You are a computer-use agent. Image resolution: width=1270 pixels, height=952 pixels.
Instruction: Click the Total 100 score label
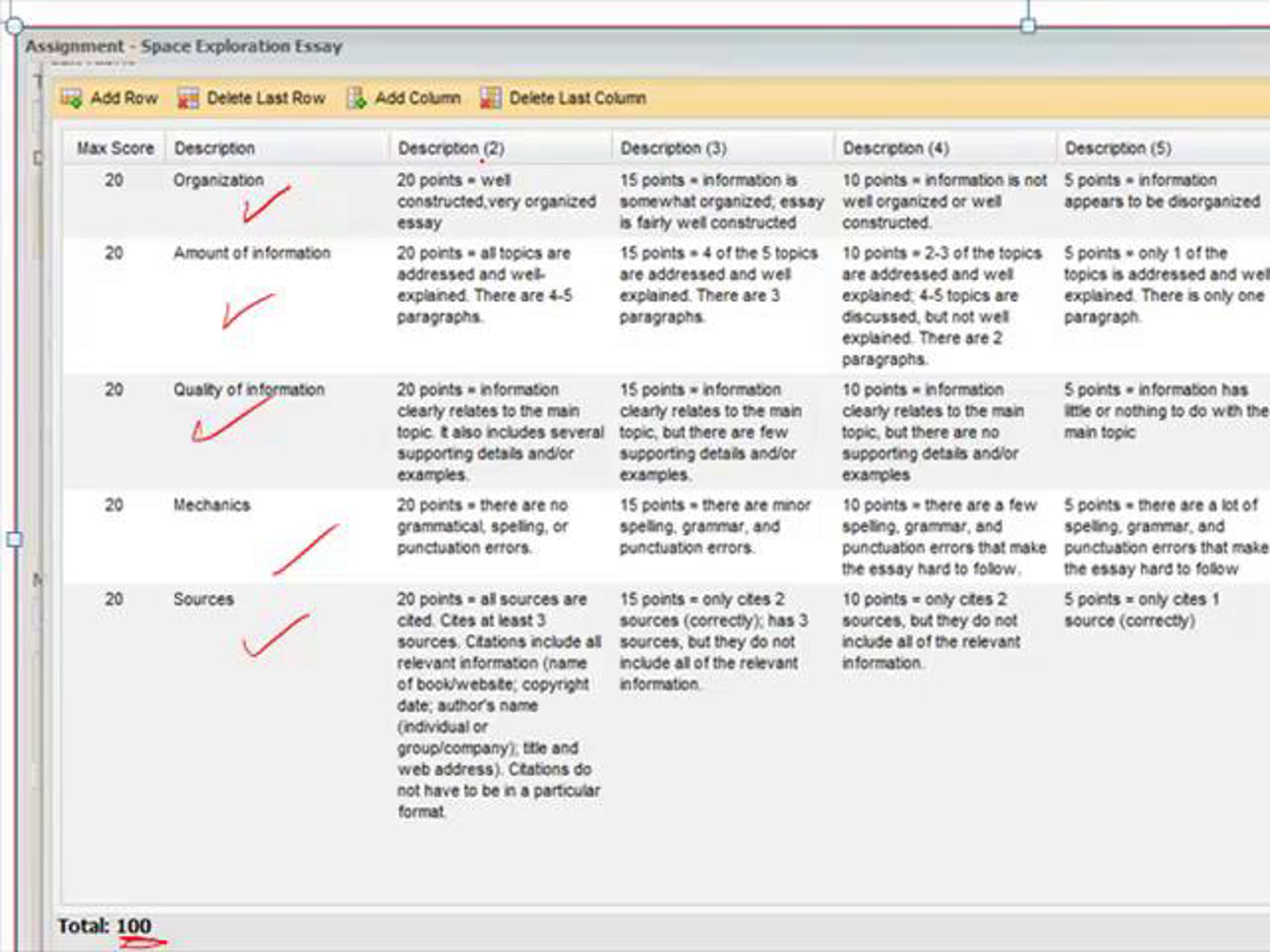[x=104, y=926]
